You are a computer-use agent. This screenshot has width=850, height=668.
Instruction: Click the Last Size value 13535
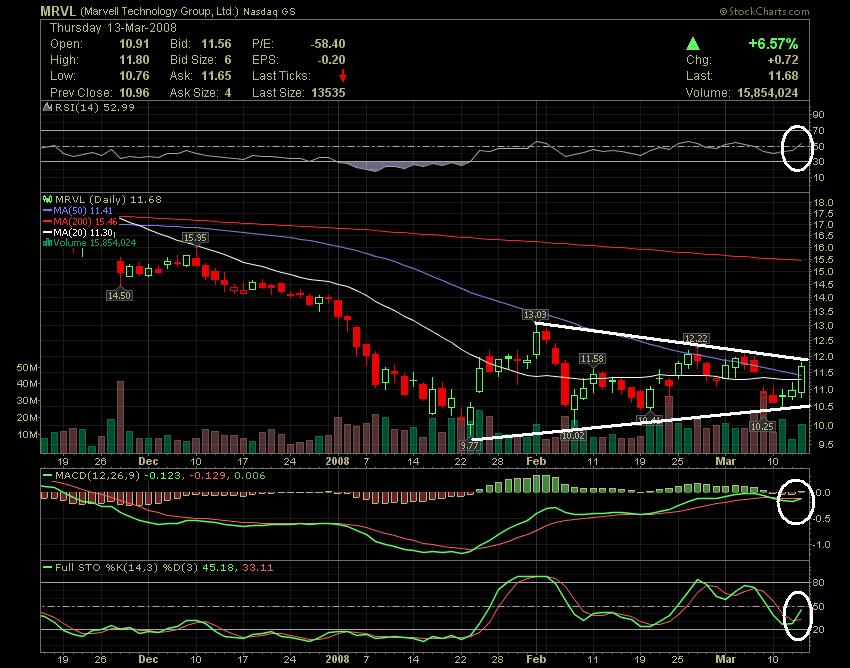tap(328, 93)
